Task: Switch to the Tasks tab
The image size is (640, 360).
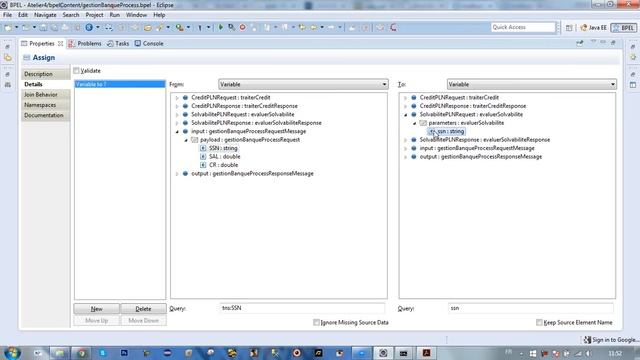Action: 118,43
